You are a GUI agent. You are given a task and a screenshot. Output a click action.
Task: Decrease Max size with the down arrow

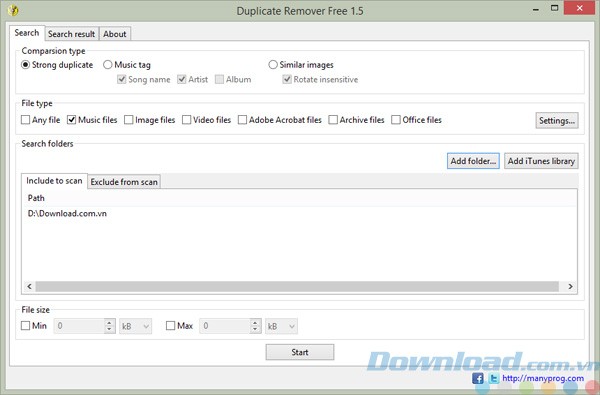255,330
